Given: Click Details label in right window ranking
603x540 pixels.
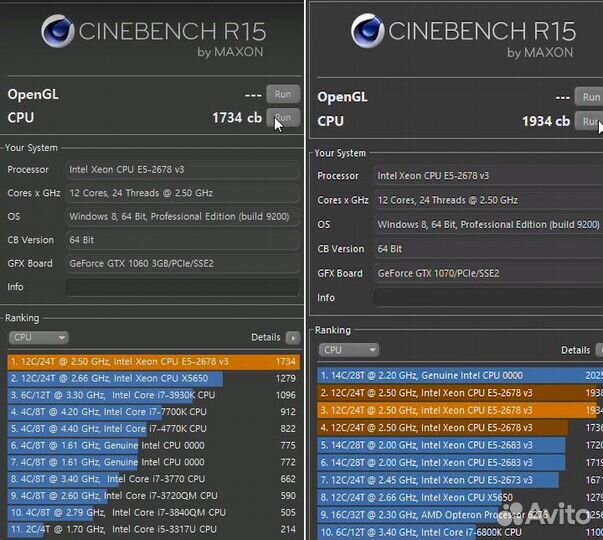Looking at the screenshot, I should (x=575, y=350).
